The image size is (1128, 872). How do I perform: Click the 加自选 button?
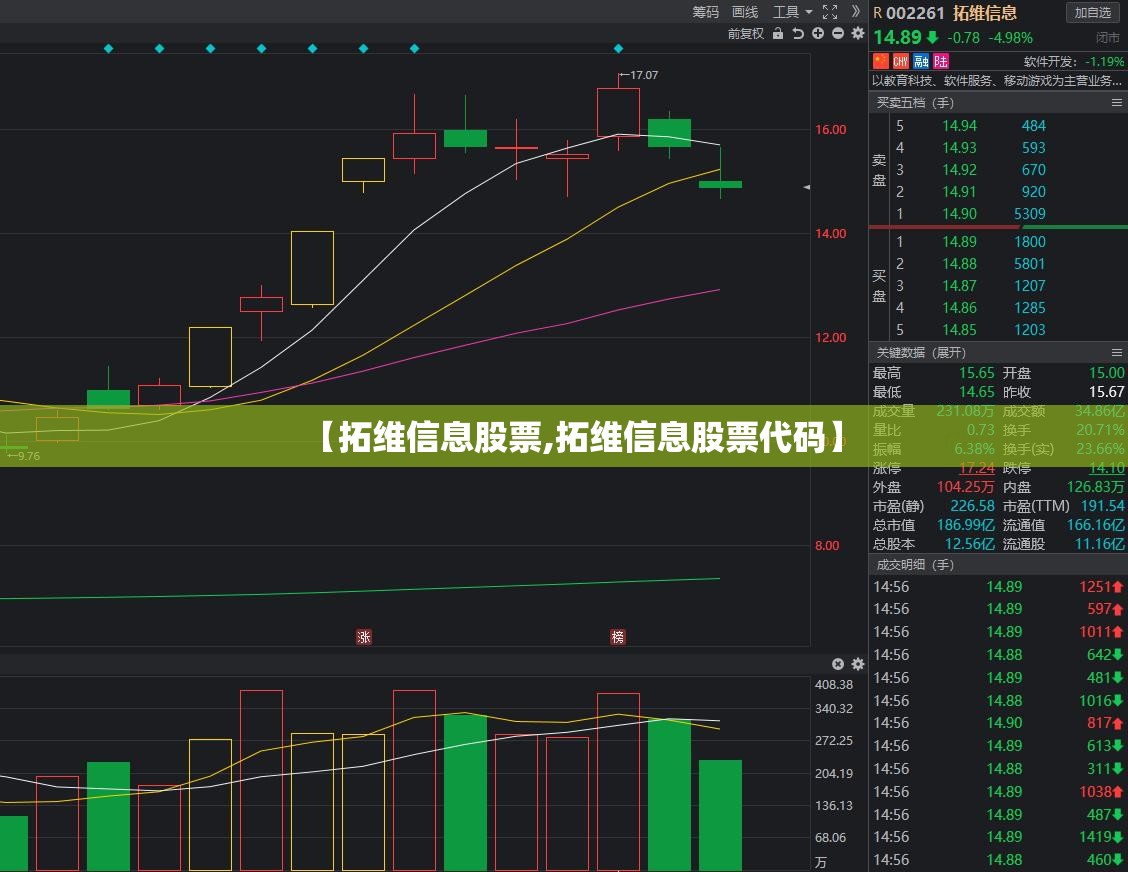point(1093,12)
